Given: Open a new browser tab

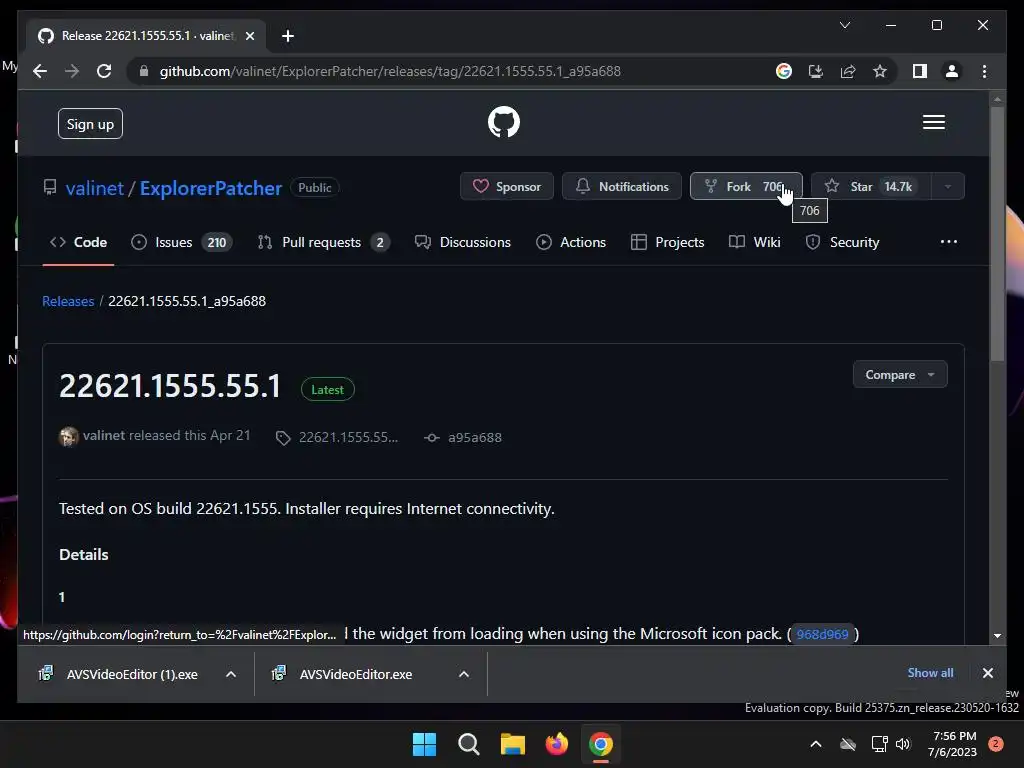Looking at the screenshot, I should [288, 36].
